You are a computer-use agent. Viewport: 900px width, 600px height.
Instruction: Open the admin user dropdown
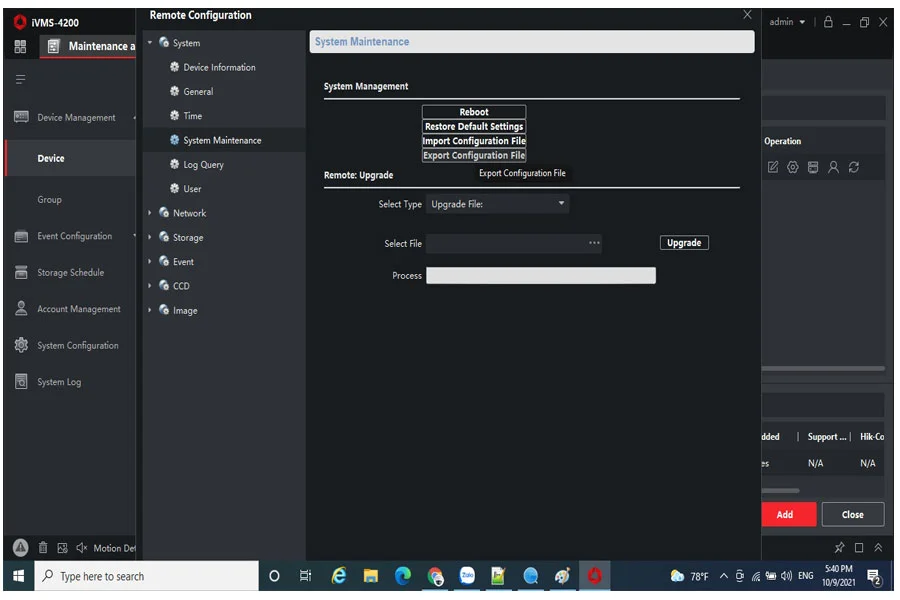(787, 22)
